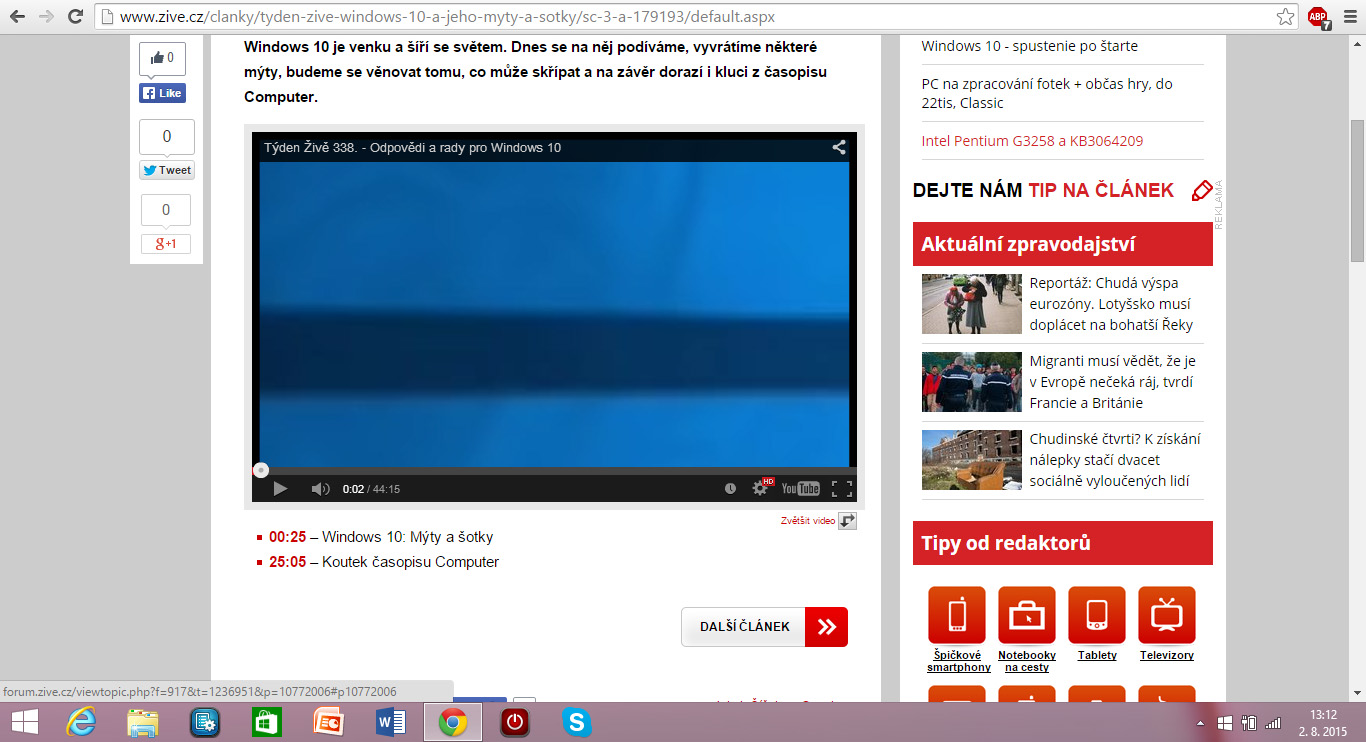Open the Adblock Plus extension
The width and height of the screenshot is (1366, 742).
coord(1319,17)
